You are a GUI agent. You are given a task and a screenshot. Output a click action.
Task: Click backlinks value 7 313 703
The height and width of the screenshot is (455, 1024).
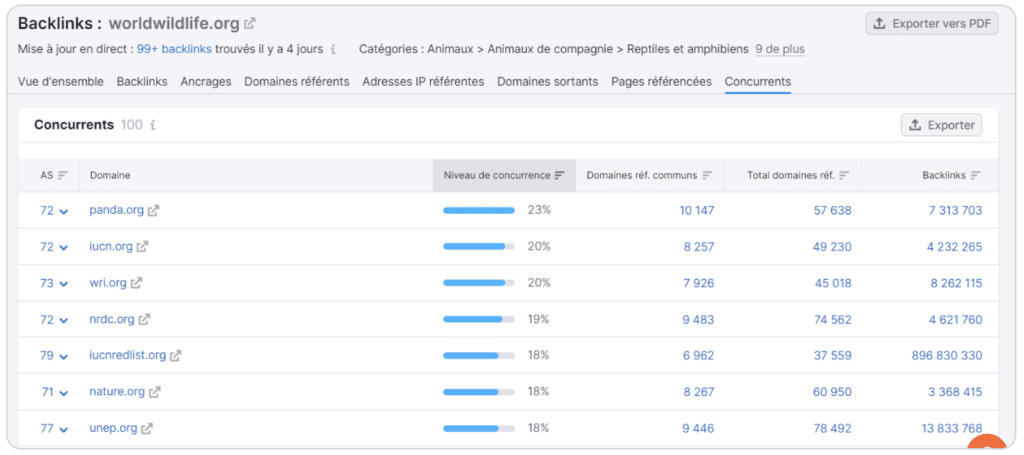[x=953, y=210]
